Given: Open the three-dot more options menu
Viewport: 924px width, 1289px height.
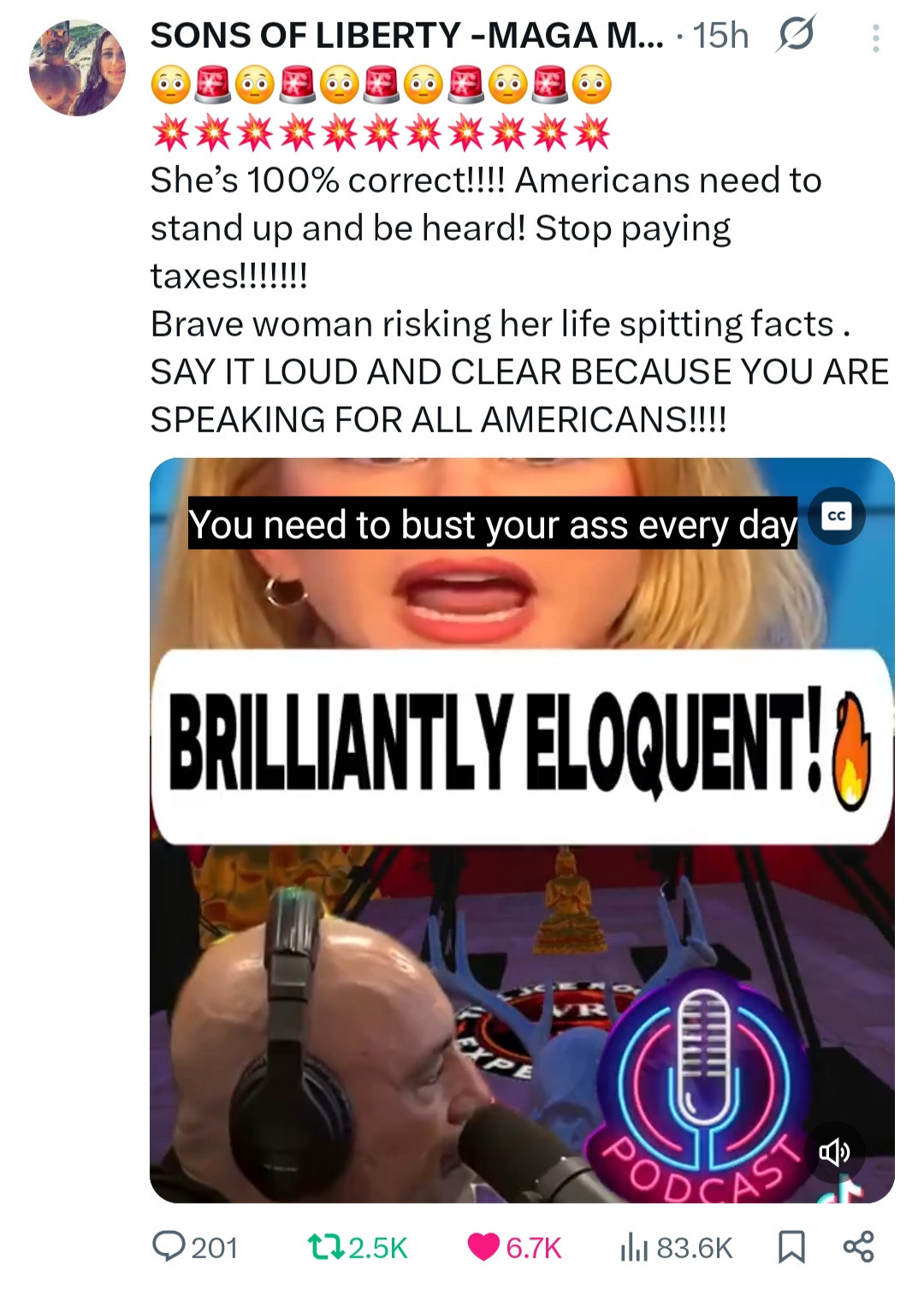Looking at the screenshot, I should click(x=875, y=39).
